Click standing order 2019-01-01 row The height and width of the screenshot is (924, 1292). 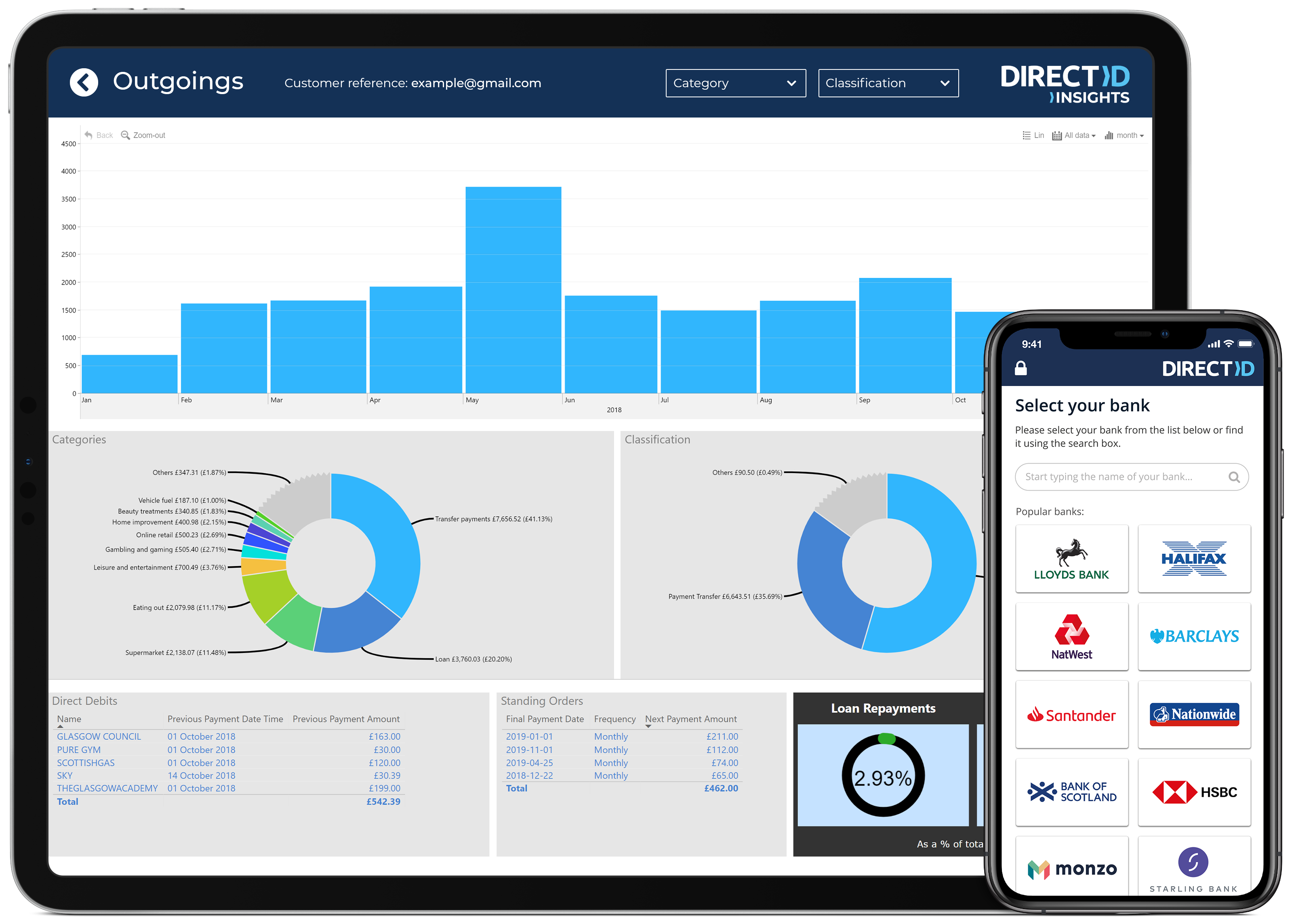click(x=621, y=736)
